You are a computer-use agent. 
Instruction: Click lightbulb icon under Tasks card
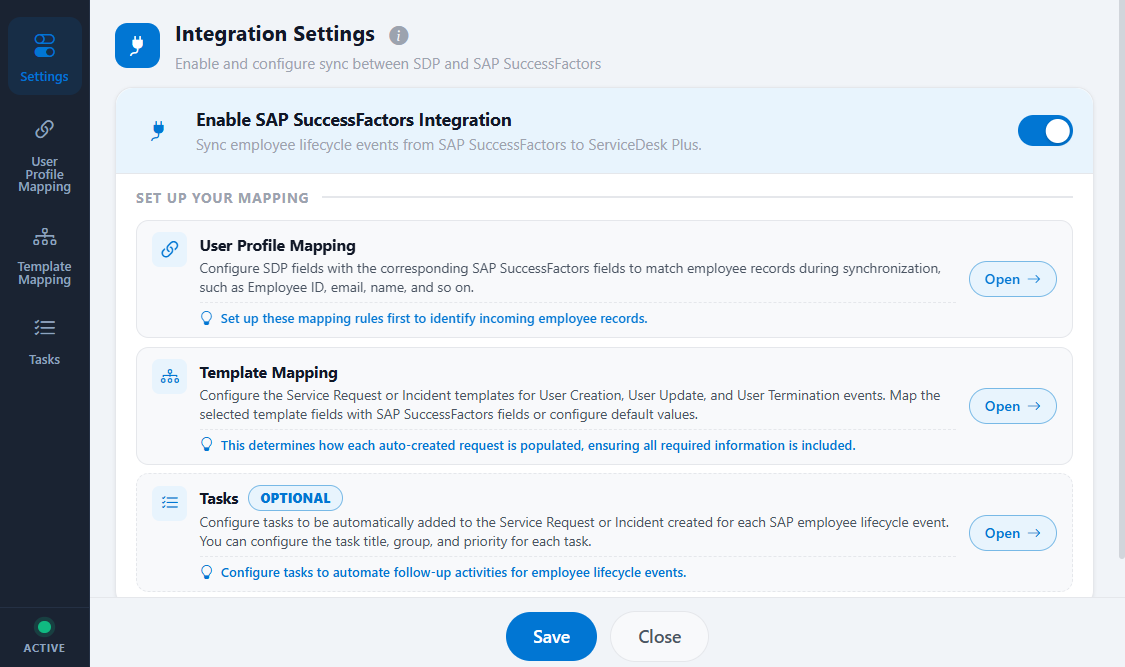pos(207,572)
